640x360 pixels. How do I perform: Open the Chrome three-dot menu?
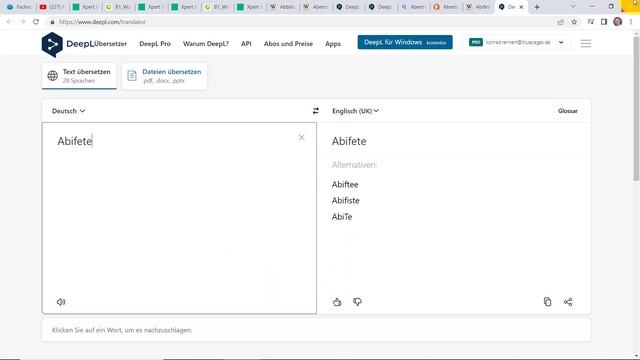click(631, 22)
